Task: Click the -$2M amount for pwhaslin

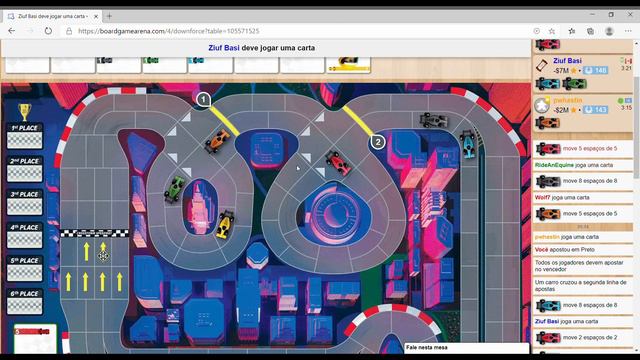Action: (561, 110)
